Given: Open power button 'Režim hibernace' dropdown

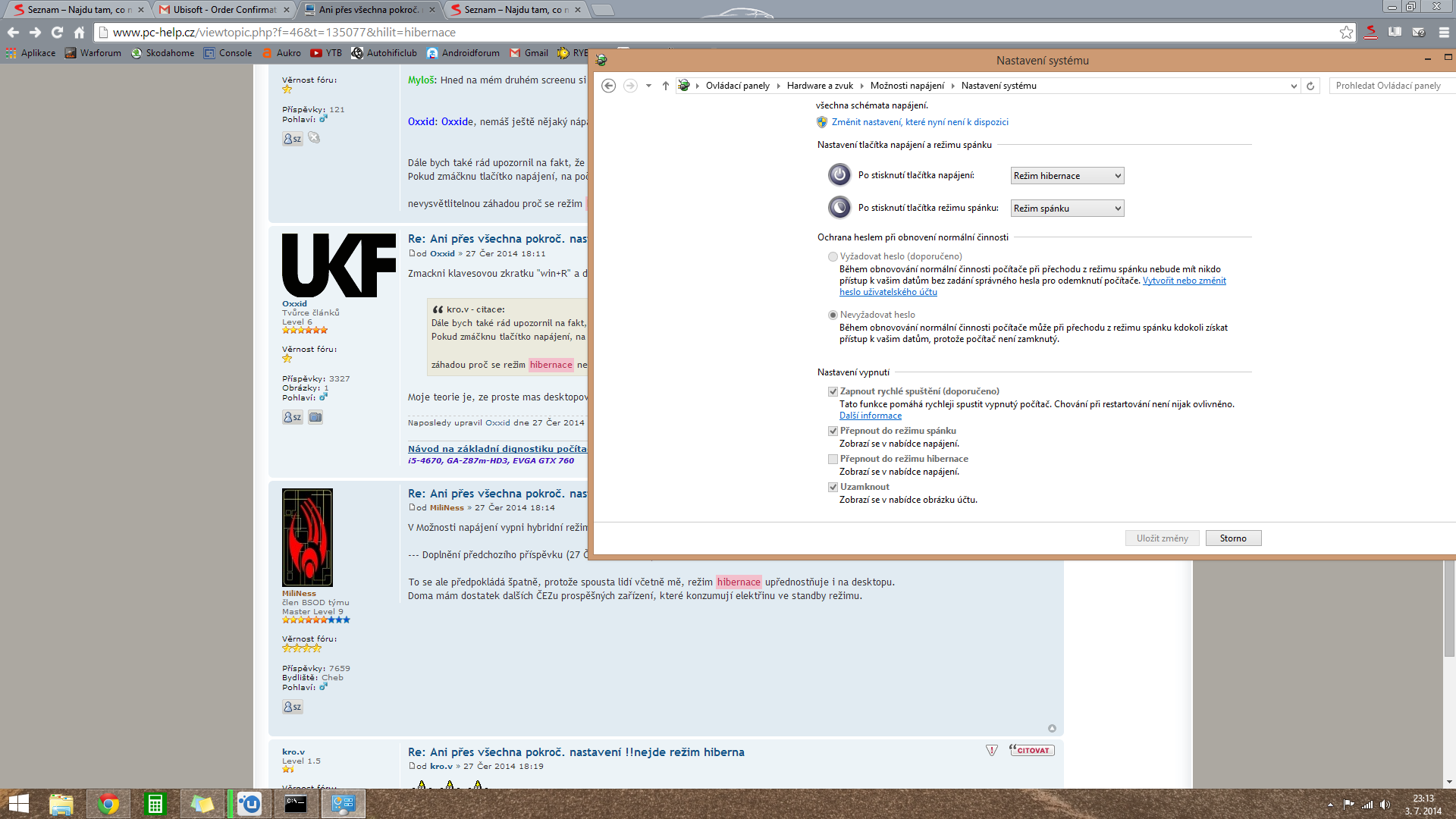Looking at the screenshot, I should coord(1067,176).
